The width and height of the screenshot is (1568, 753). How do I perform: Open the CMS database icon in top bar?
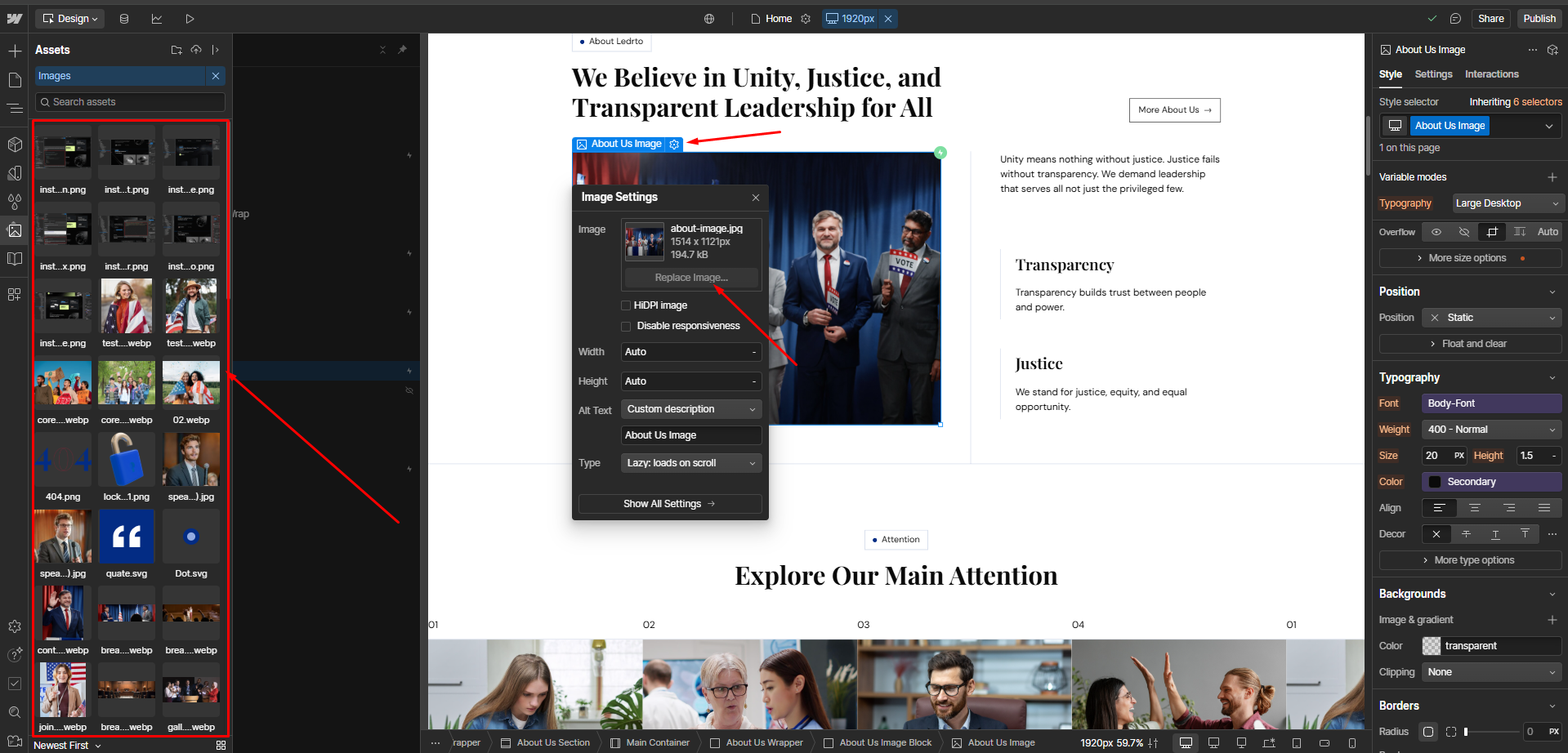click(124, 19)
